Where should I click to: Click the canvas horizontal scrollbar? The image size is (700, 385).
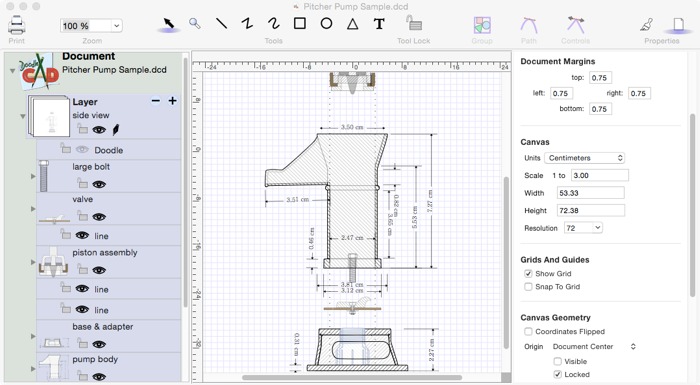point(352,378)
